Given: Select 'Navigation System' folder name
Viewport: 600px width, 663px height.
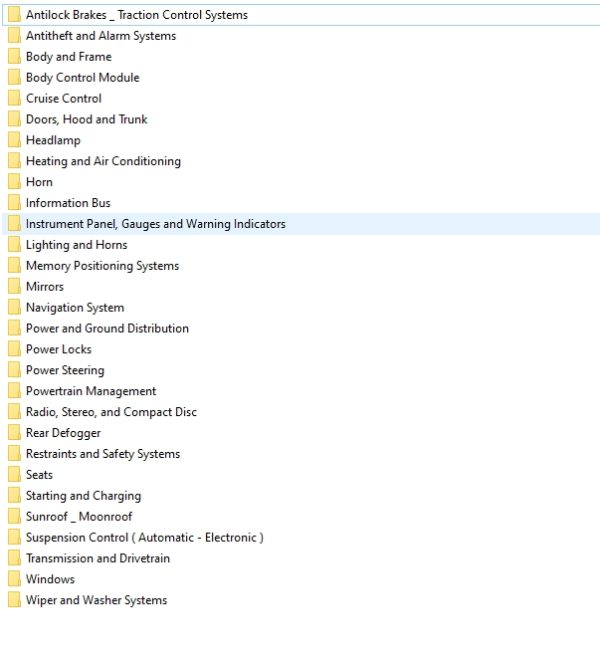Looking at the screenshot, I should tap(75, 307).
